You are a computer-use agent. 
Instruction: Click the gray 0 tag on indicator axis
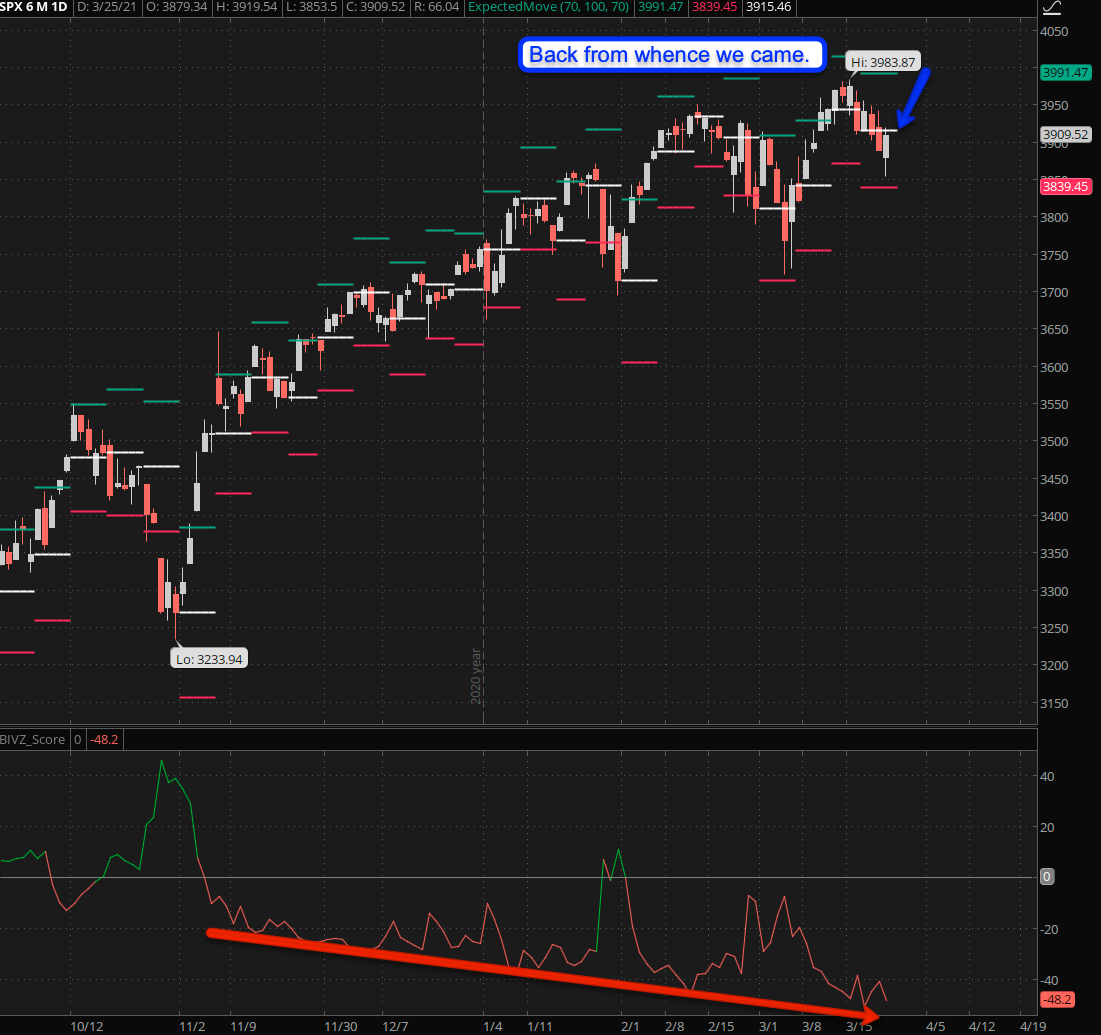(1047, 877)
